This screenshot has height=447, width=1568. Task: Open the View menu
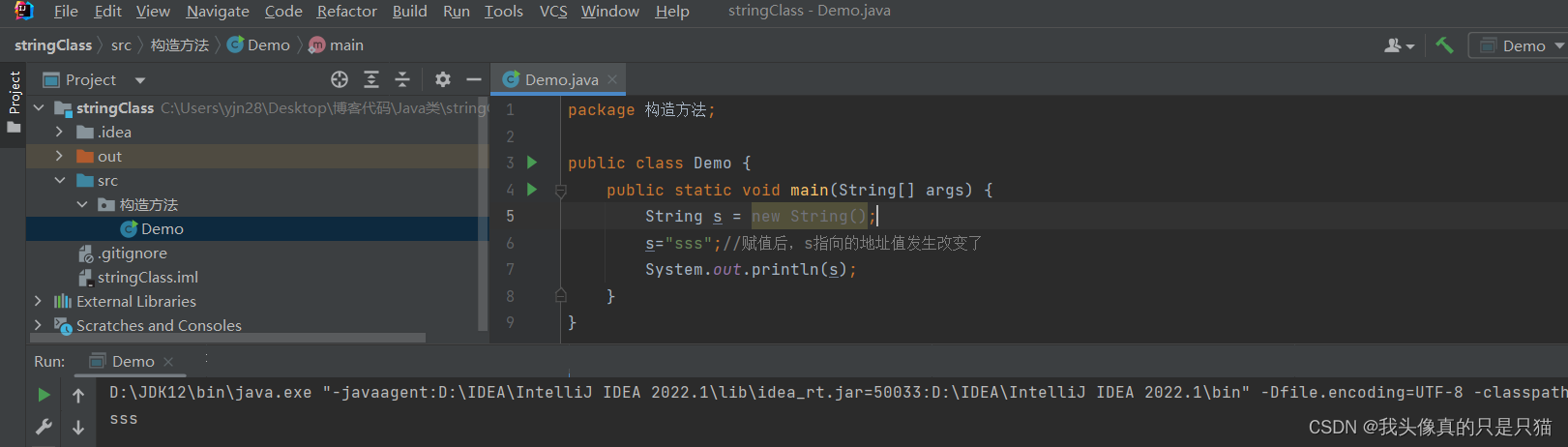click(x=153, y=11)
